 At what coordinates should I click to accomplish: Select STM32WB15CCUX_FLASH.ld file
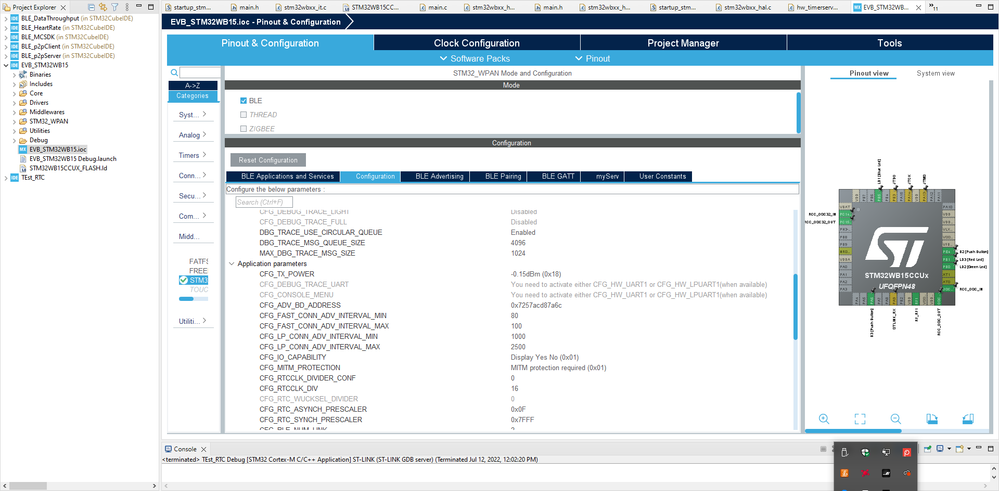pyautogui.click(x=68, y=168)
